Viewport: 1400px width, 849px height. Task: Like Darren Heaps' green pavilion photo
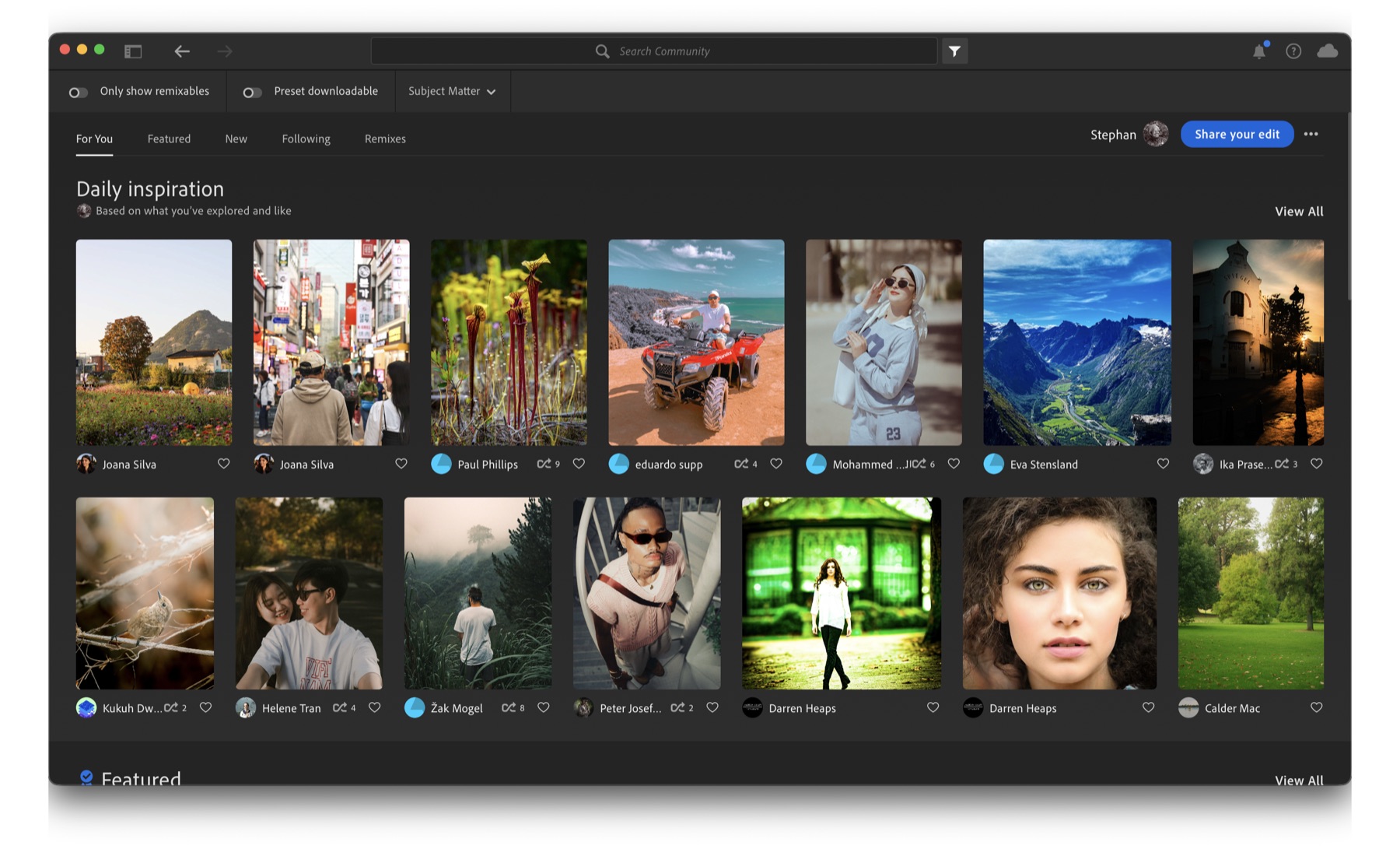[933, 707]
